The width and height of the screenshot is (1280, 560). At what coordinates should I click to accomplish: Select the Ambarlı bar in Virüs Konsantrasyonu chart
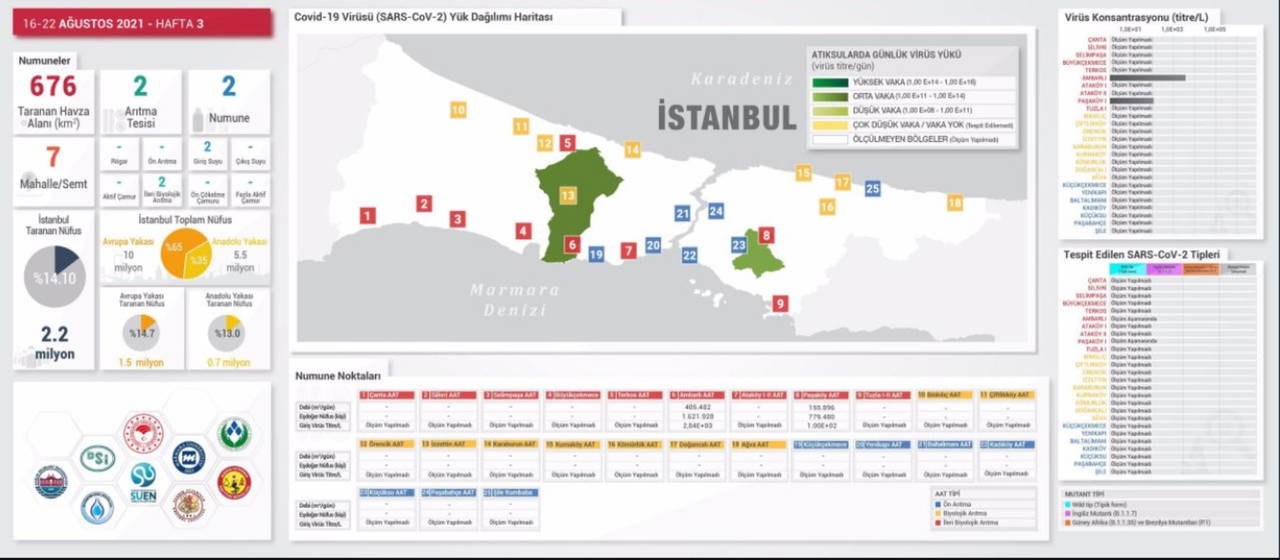pyautogui.click(x=1147, y=77)
